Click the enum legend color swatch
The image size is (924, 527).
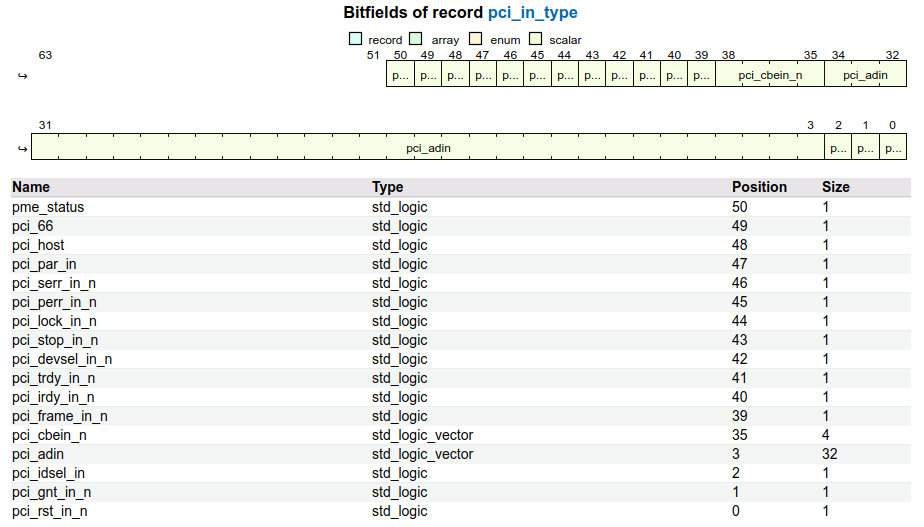point(476,39)
